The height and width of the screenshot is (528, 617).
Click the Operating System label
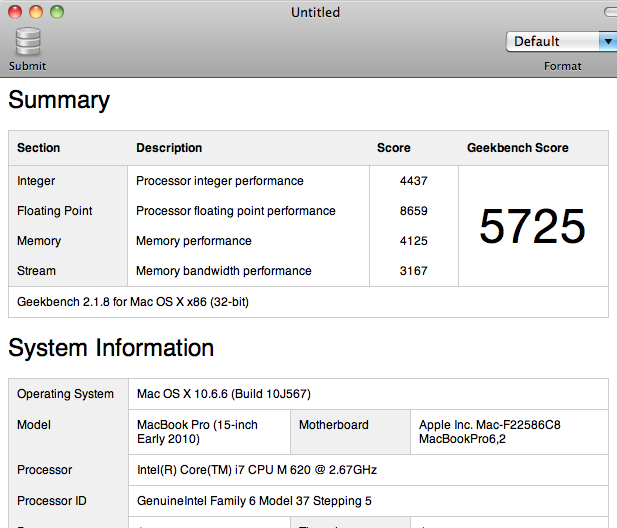[x=65, y=394]
